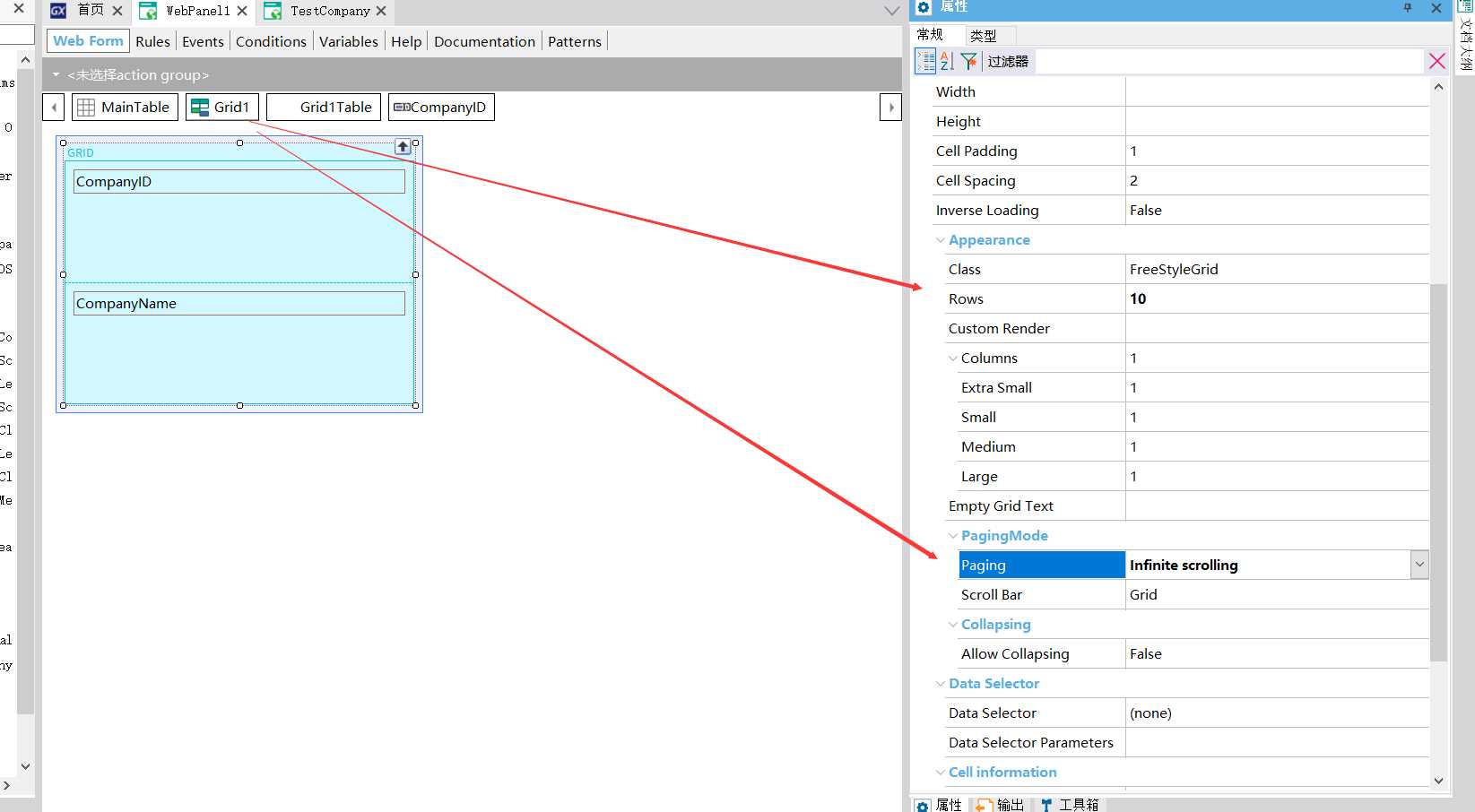
Task: Collapse the Collapsing property group
Action: pyautogui.click(x=952, y=625)
